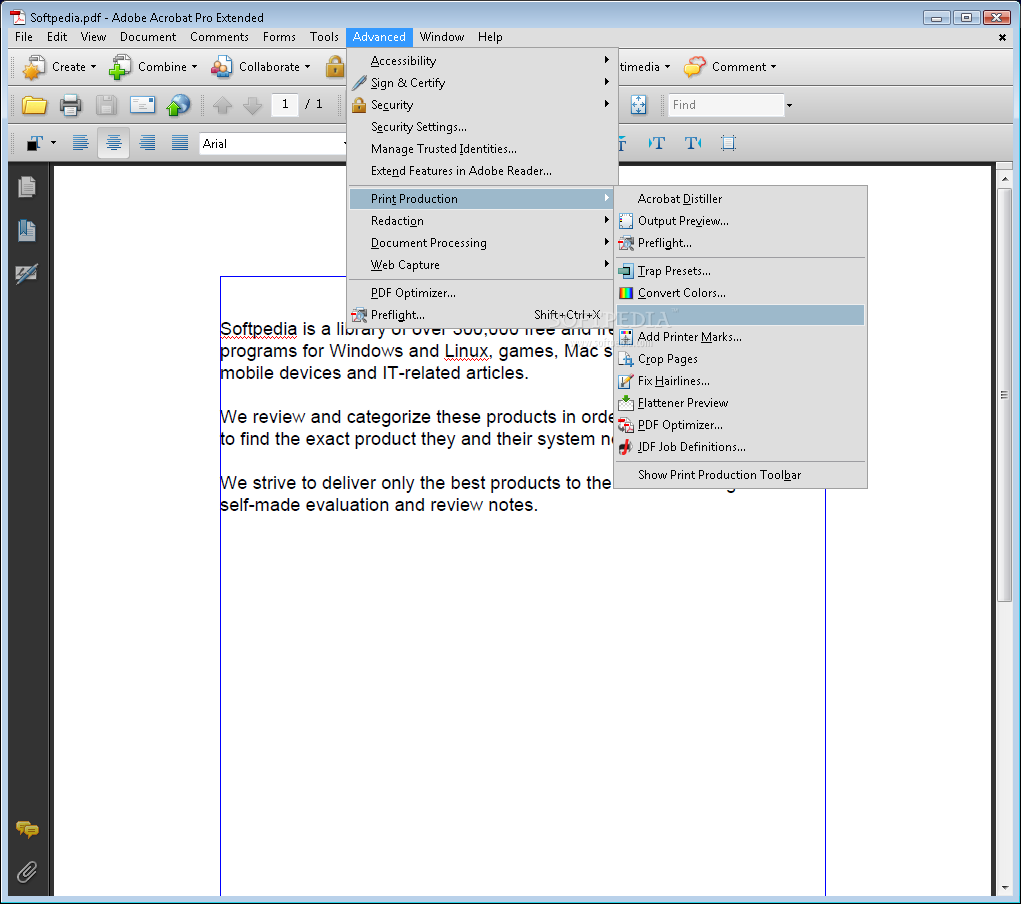This screenshot has height=904, width=1021.
Task: Click the Convert Colors rainbow icon
Action: pyautogui.click(x=626, y=293)
